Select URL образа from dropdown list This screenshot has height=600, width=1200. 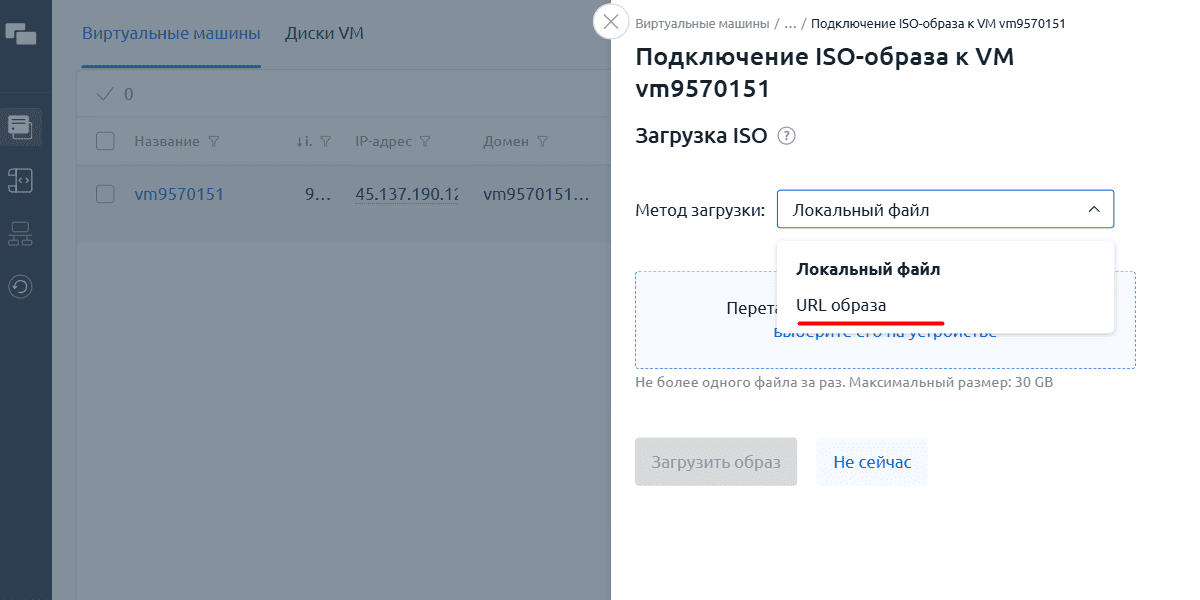pyautogui.click(x=841, y=305)
